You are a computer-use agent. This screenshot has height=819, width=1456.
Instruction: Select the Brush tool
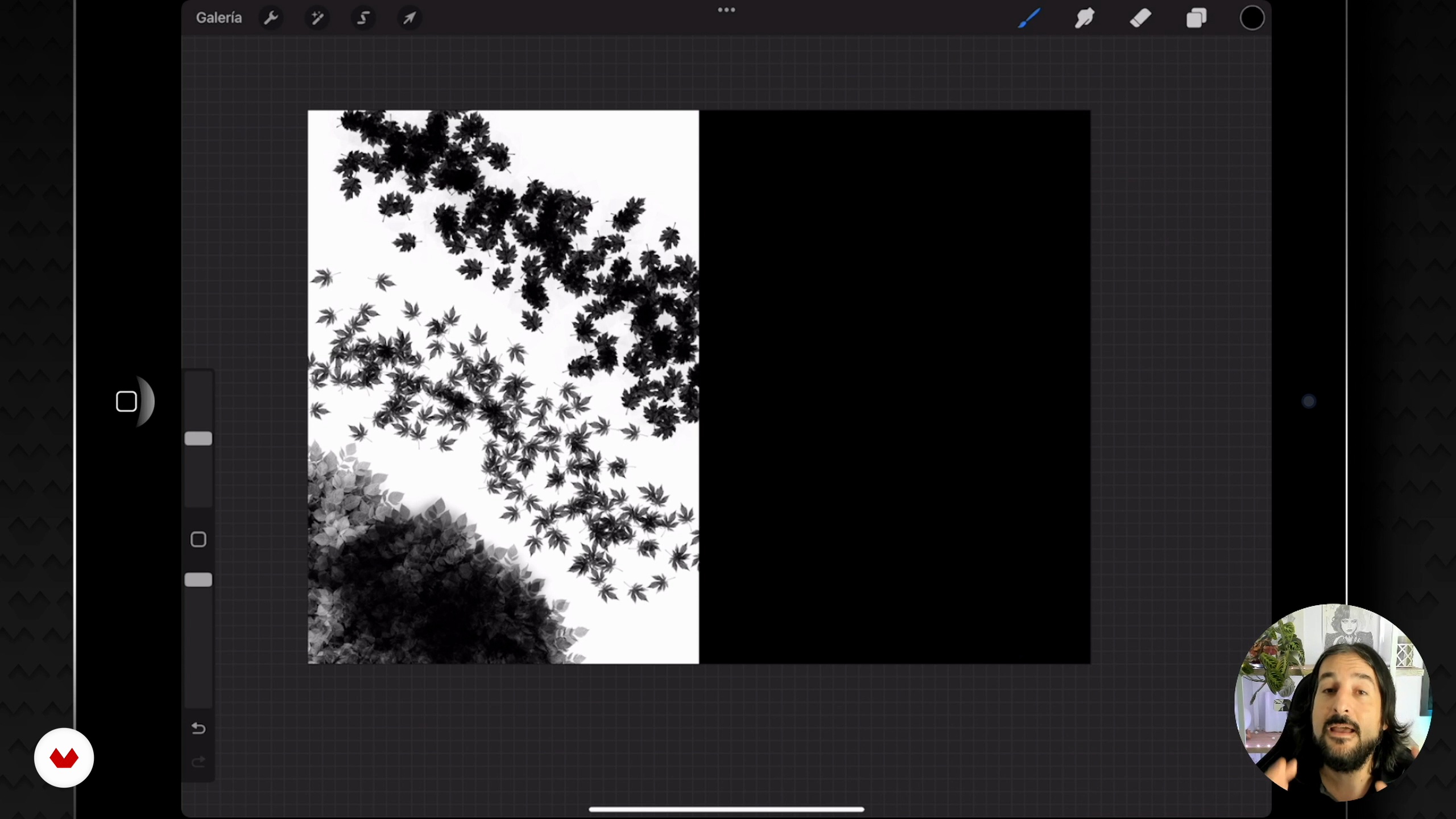(1029, 18)
